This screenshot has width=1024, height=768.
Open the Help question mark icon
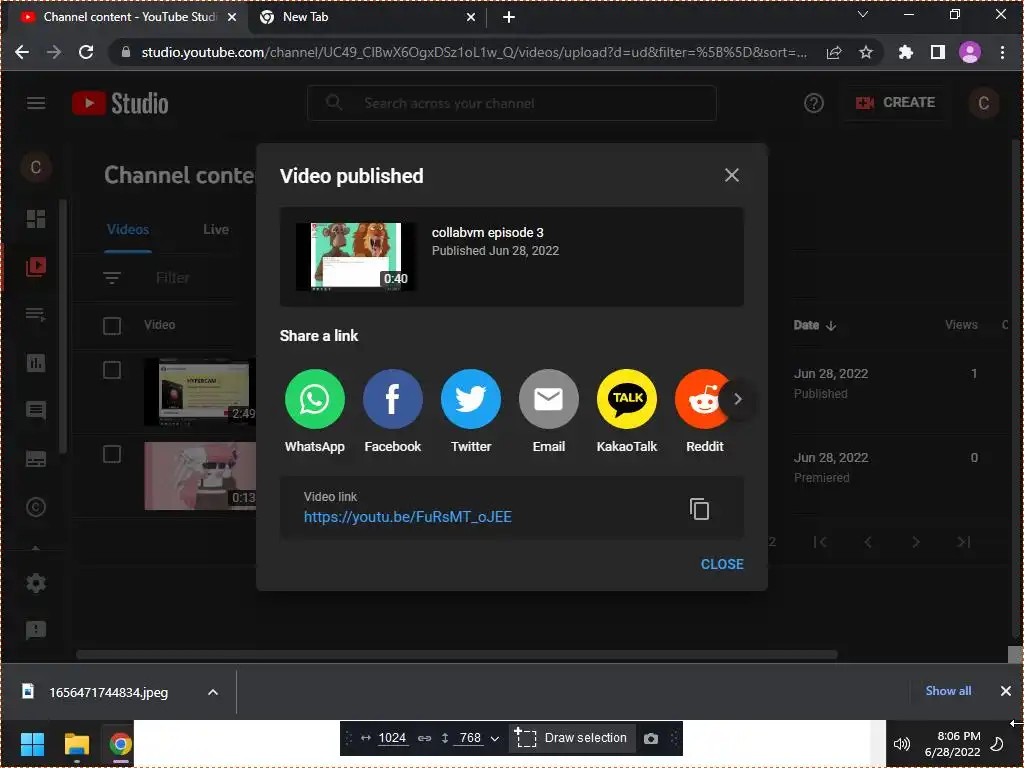(x=814, y=103)
